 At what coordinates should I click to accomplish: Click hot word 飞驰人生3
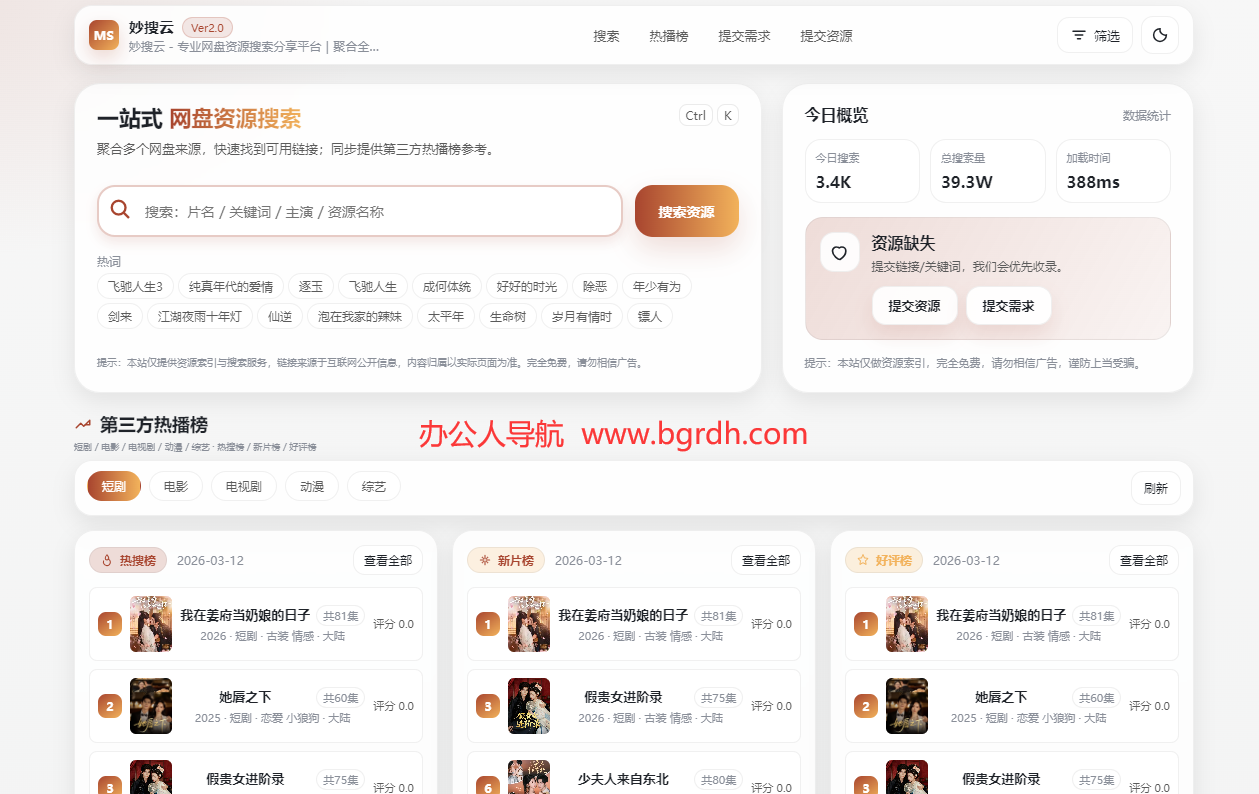point(135,287)
